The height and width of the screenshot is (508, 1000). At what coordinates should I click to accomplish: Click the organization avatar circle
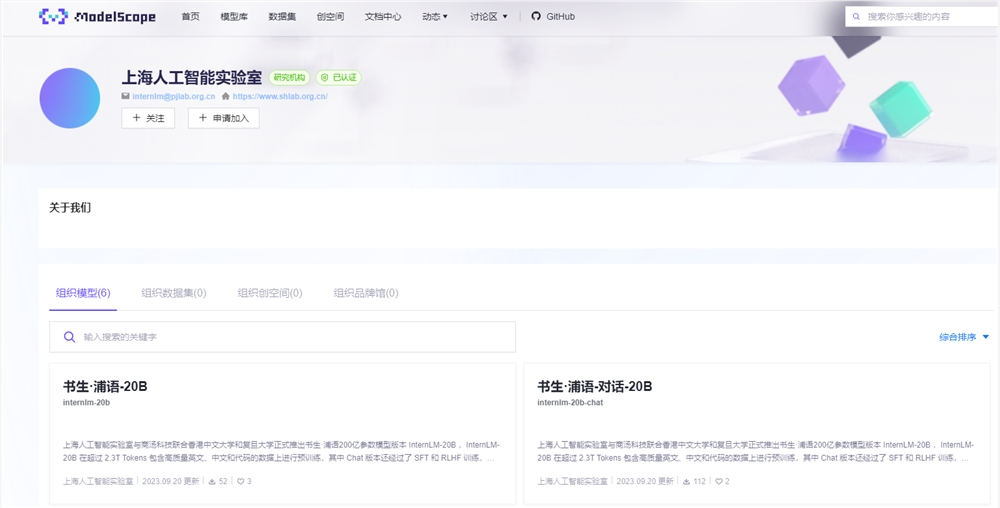[70, 98]
